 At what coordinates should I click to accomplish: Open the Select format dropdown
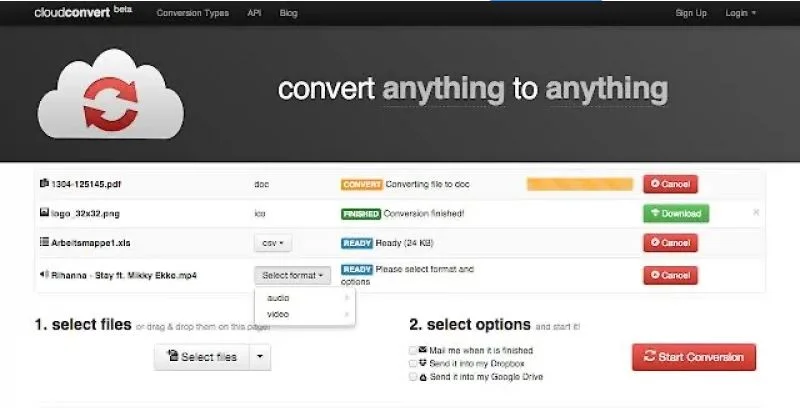click(292, 274)
